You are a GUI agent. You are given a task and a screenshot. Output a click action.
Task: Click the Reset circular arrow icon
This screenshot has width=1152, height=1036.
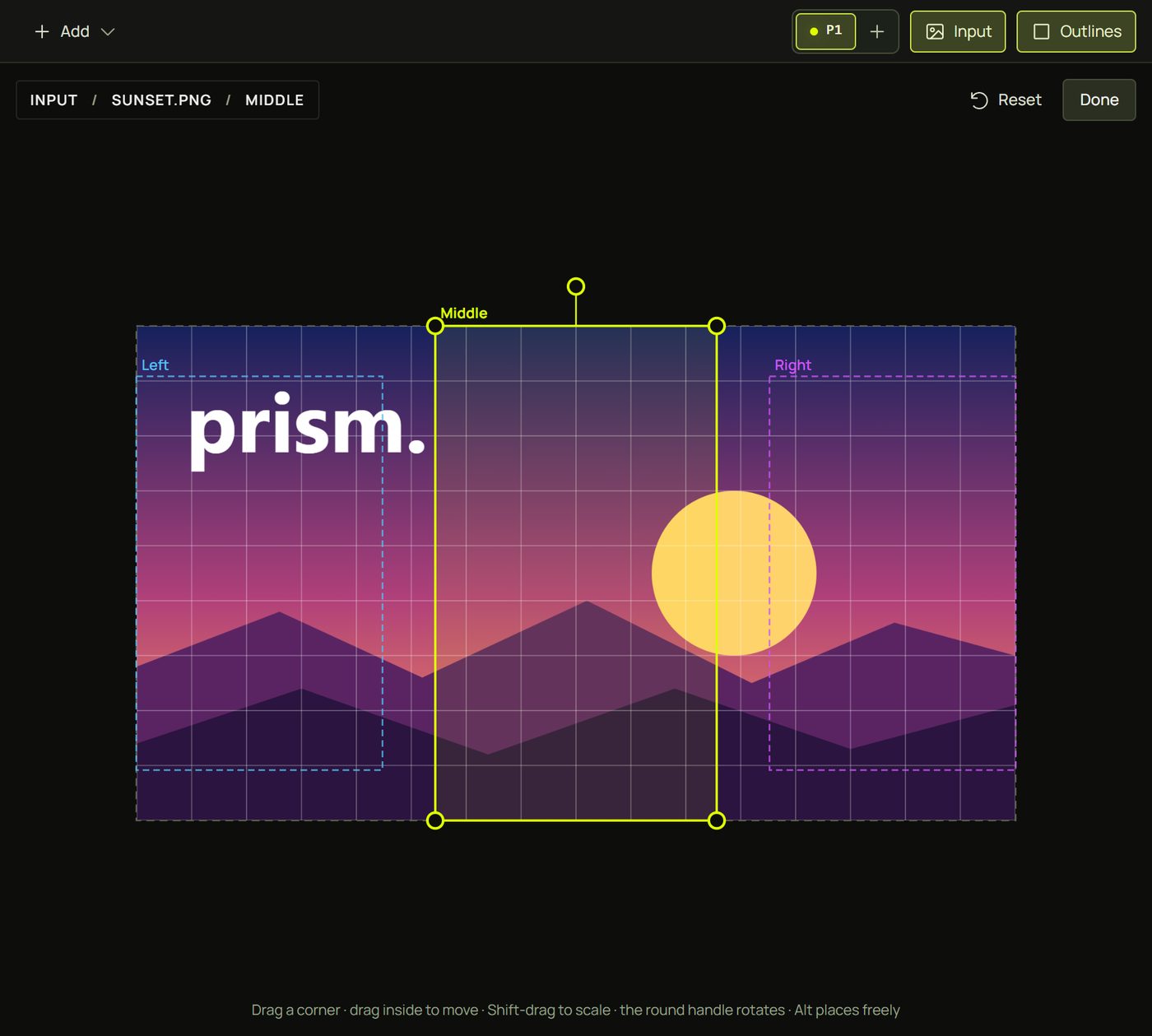tap(979, 100)
